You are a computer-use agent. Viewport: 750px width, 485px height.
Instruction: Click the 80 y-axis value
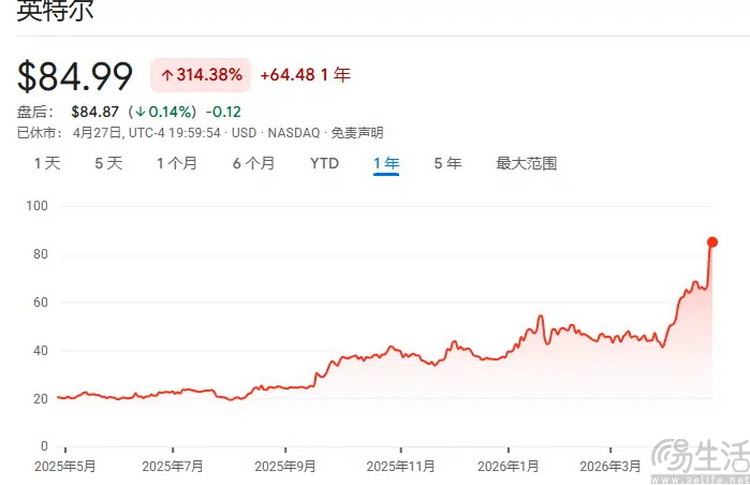point(41,254)
